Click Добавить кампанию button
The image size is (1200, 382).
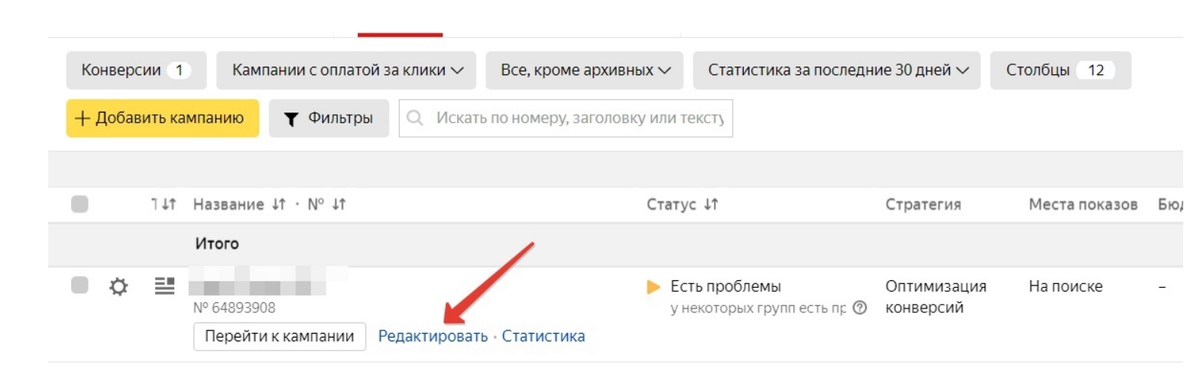coord(163,118)
